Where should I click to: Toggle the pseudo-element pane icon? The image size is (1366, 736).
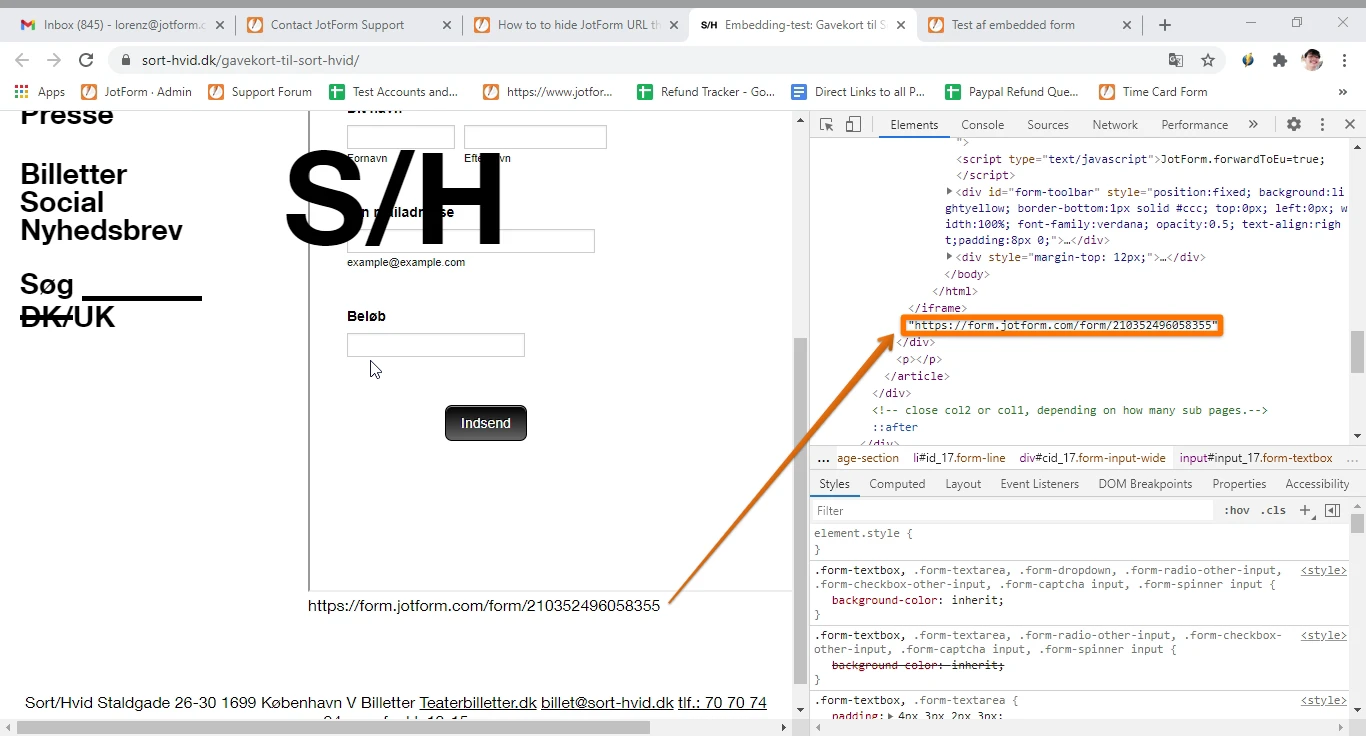pos(1332,510)
